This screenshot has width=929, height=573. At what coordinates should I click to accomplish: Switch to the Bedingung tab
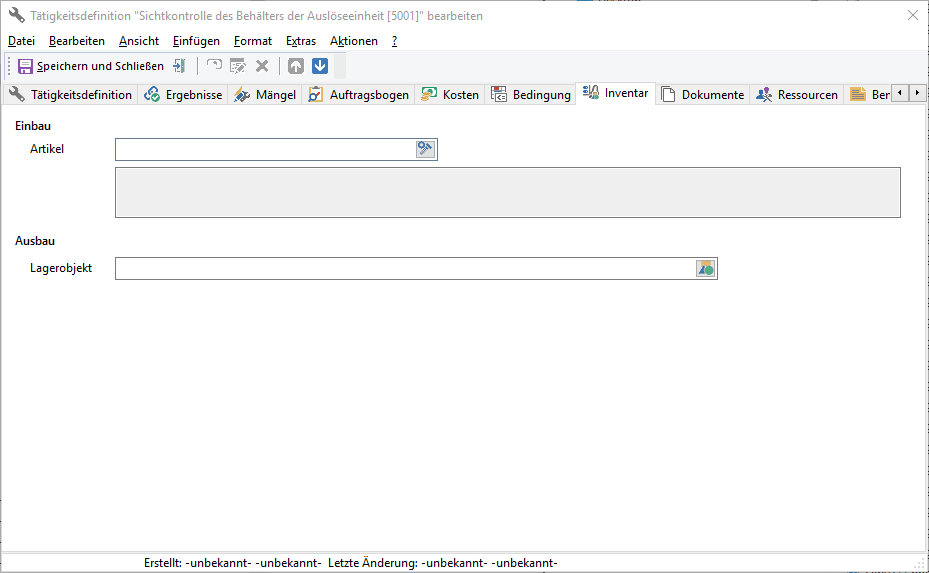pos(531,95)
